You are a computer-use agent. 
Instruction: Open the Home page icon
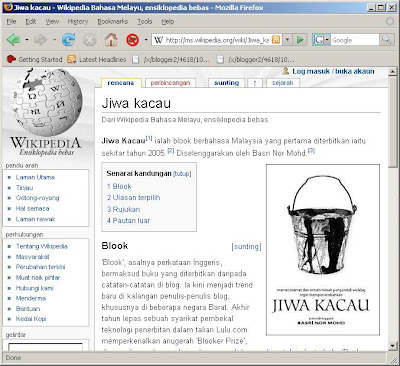[x=111, y=40]
